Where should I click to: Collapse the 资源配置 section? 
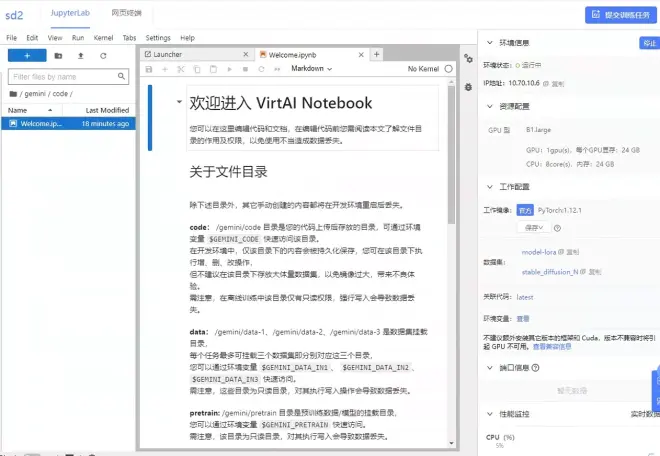[x=490, y=106]
